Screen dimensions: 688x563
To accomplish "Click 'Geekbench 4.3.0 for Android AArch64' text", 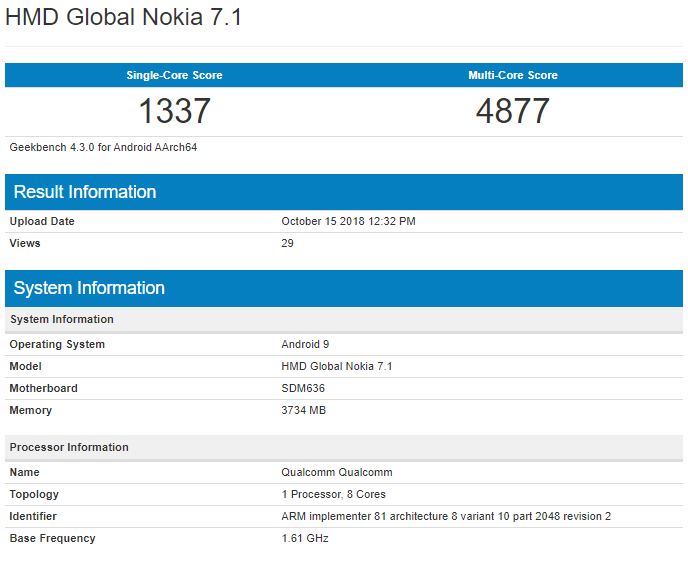I will click(x=103, y=147).
